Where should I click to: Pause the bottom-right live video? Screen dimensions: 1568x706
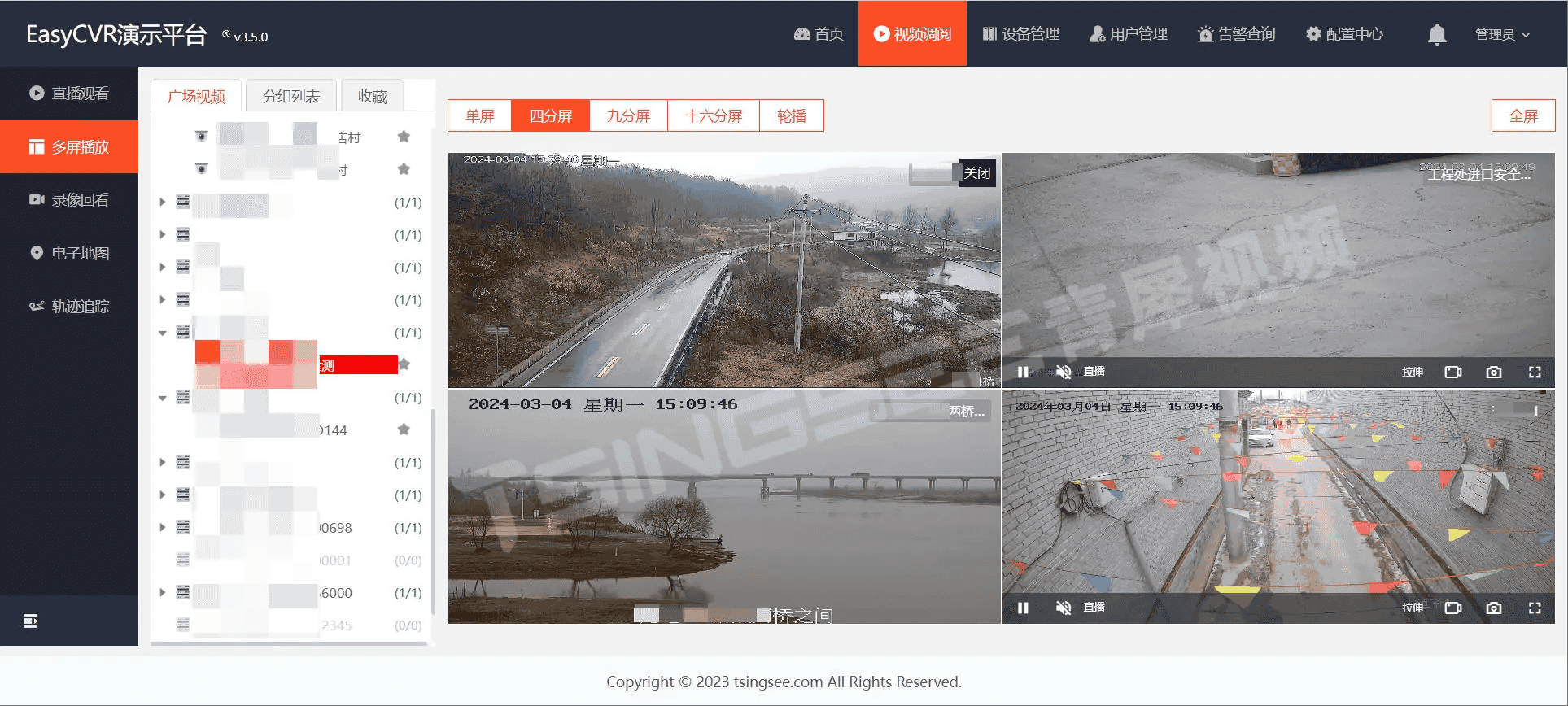point(1023,608)
